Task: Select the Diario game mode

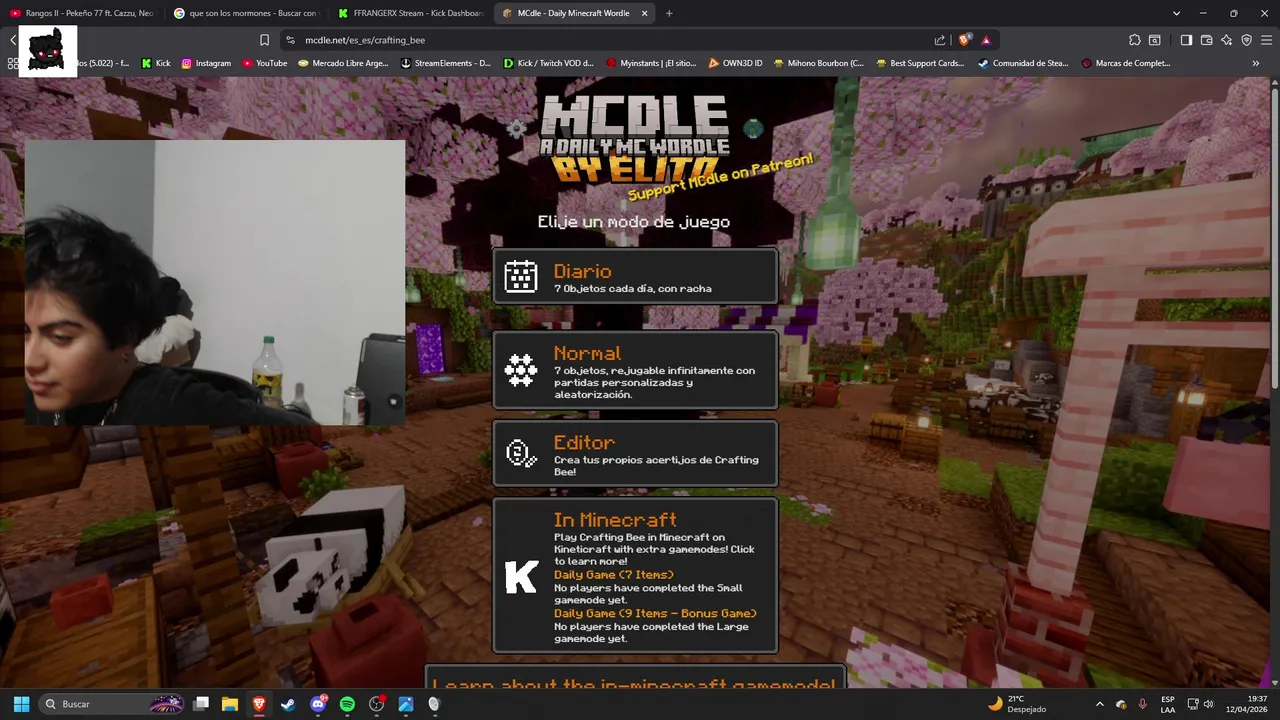Action: (x=635, y=276)
